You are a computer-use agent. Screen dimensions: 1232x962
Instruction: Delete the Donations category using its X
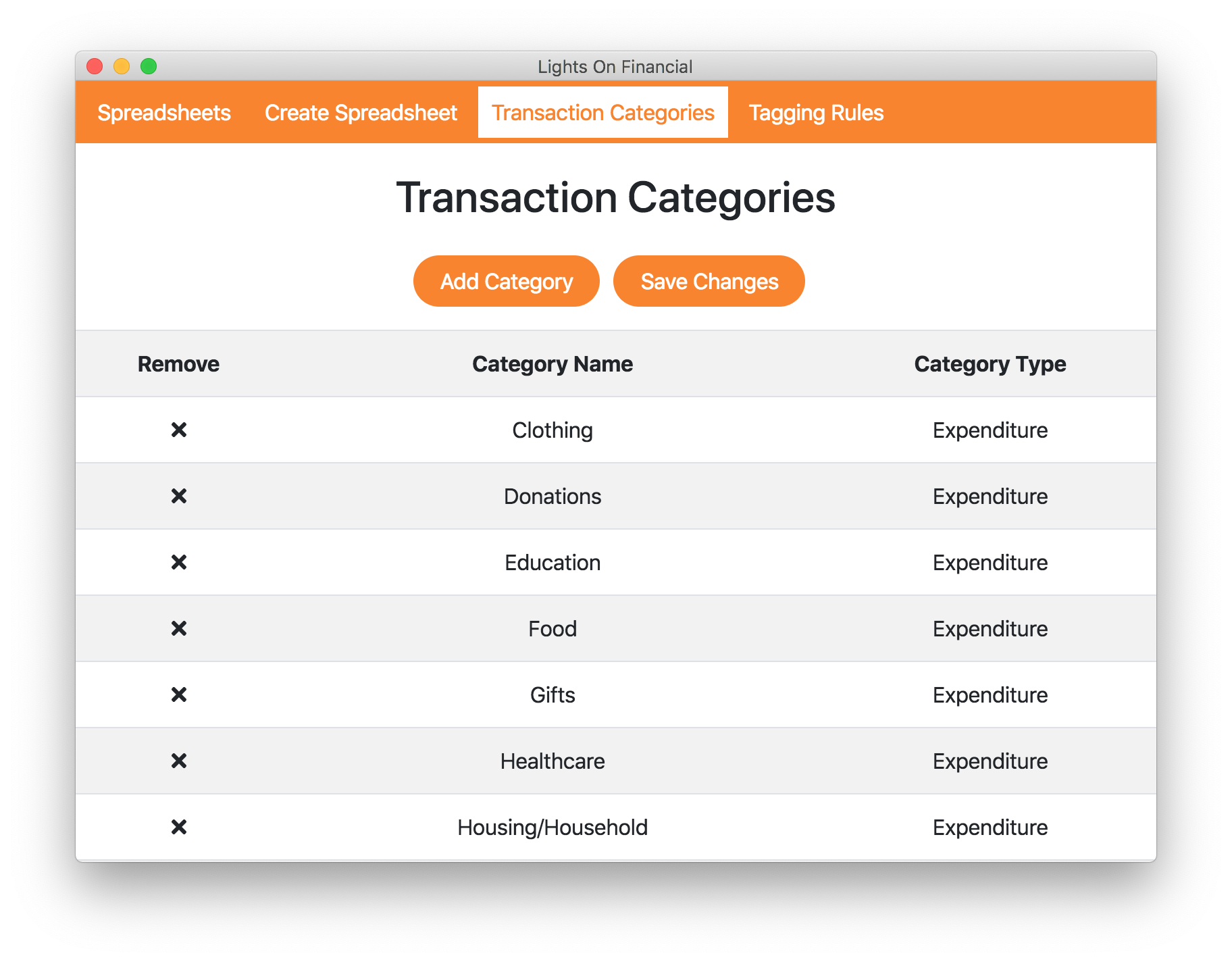coord(178,496)
